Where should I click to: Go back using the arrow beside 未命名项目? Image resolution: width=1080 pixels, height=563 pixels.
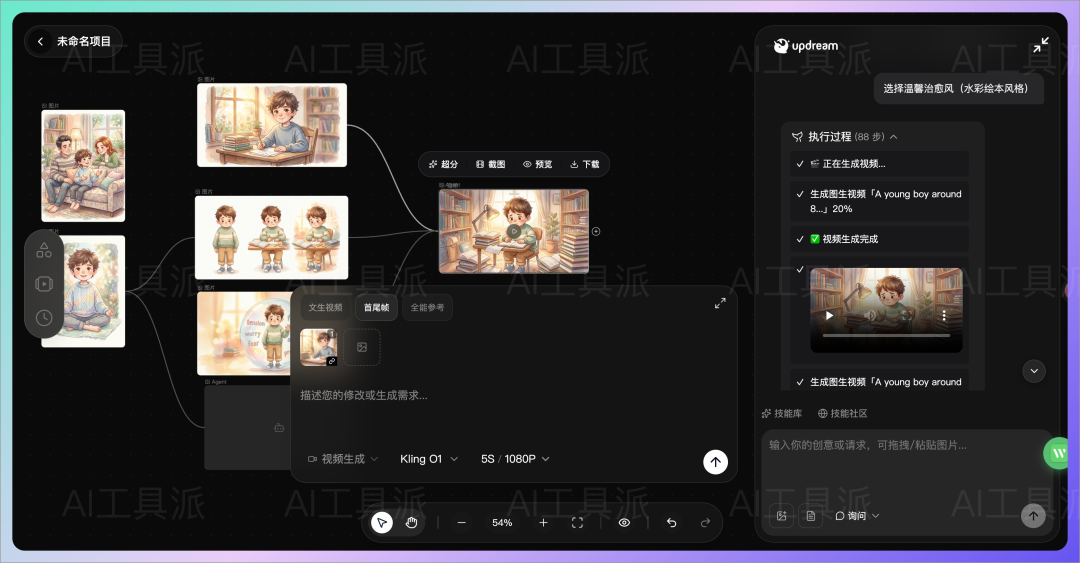(x=41, y=41)
